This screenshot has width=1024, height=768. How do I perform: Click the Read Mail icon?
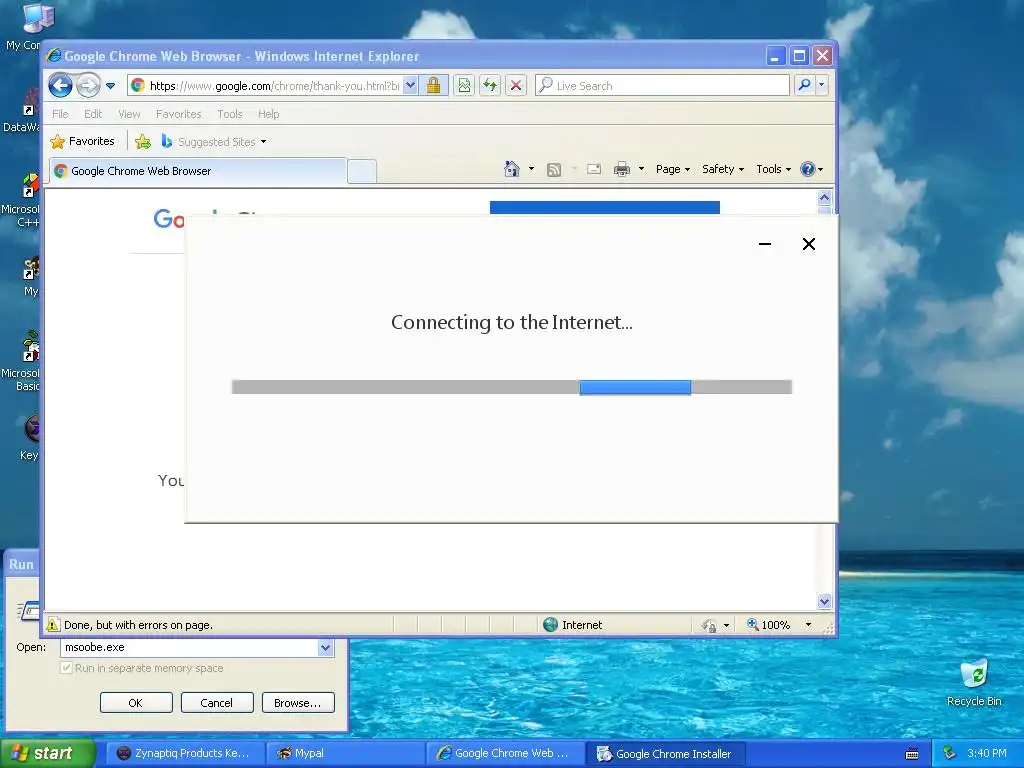coord(594,169)
